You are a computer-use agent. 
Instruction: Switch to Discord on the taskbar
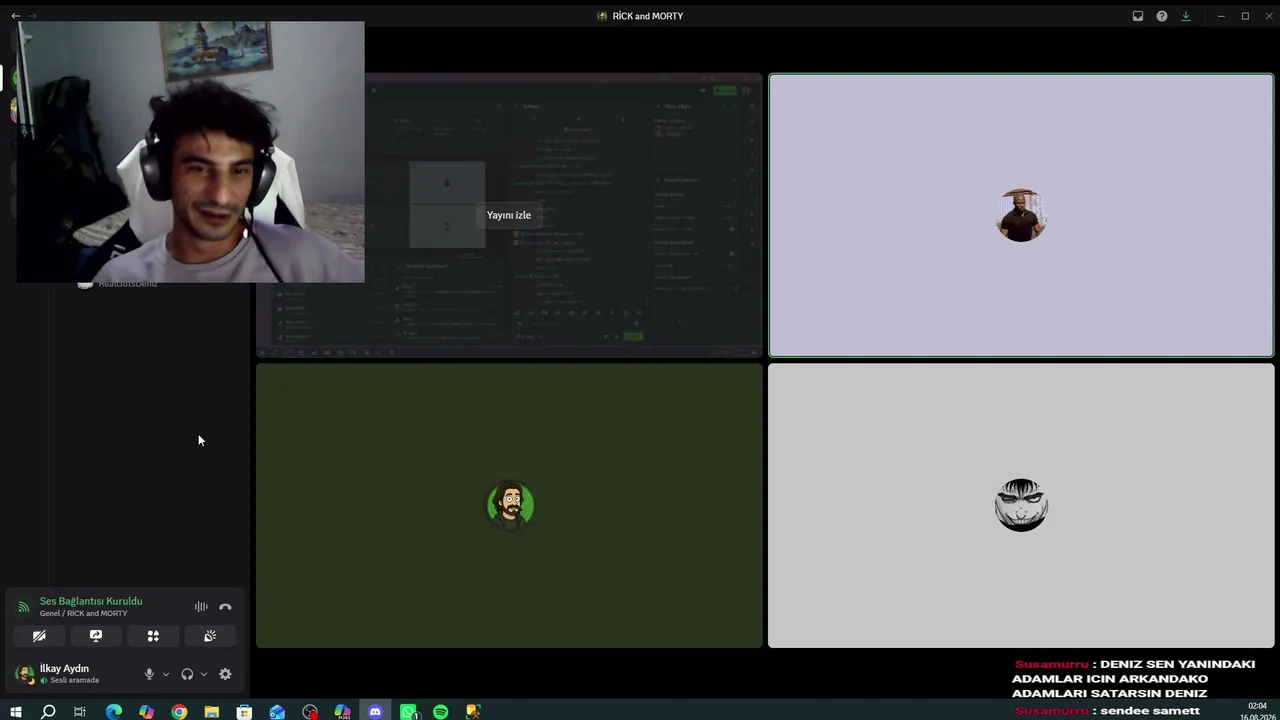375,712
